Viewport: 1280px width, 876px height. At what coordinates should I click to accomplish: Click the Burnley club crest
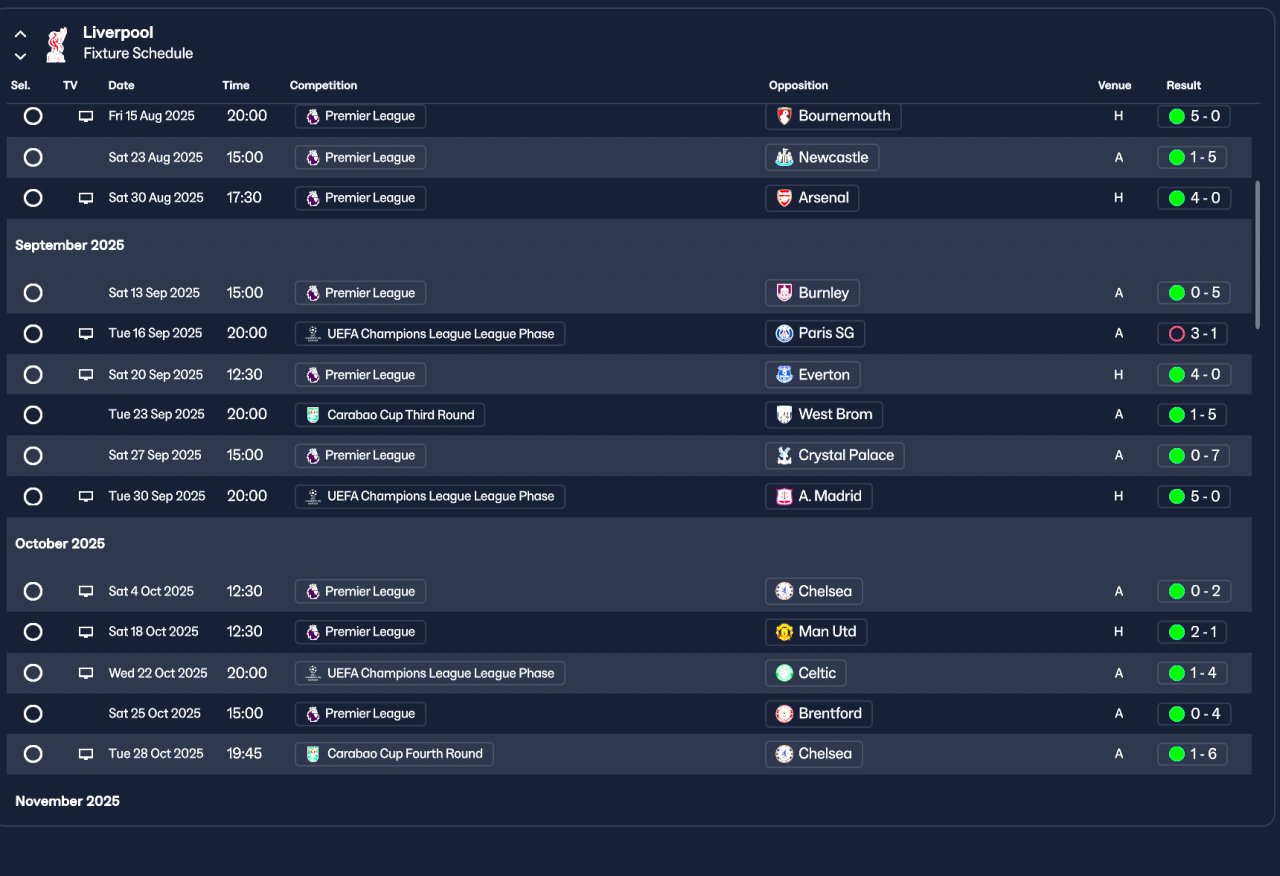785,293
